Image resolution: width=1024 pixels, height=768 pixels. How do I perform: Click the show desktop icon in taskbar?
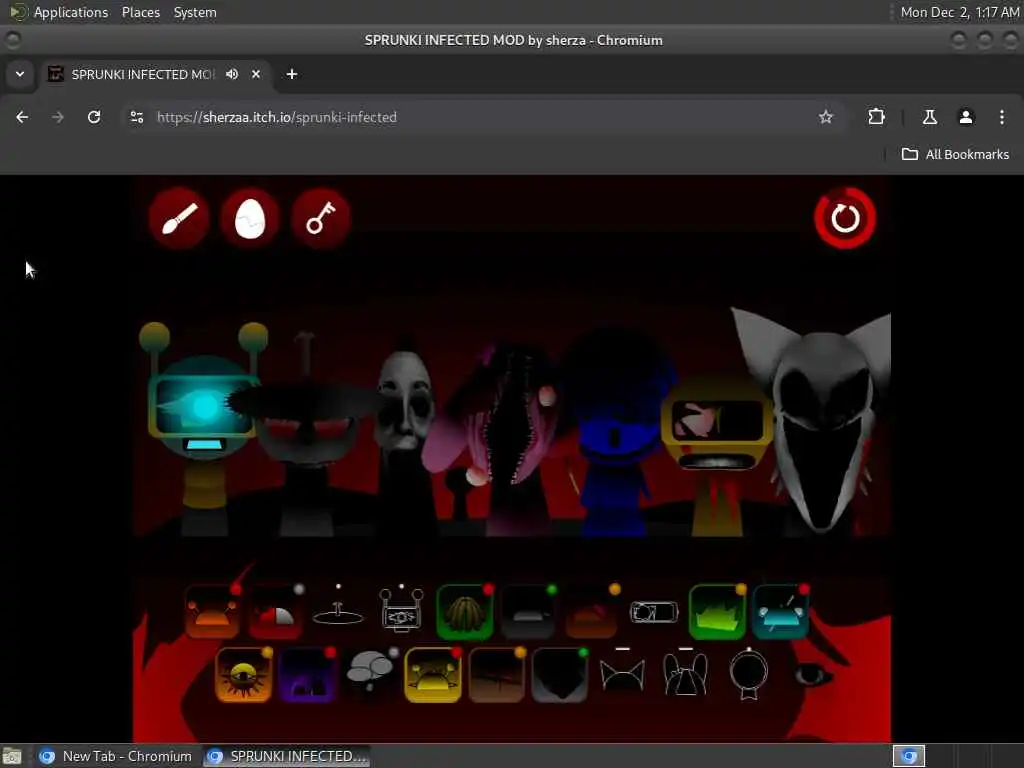coord(12,756)
